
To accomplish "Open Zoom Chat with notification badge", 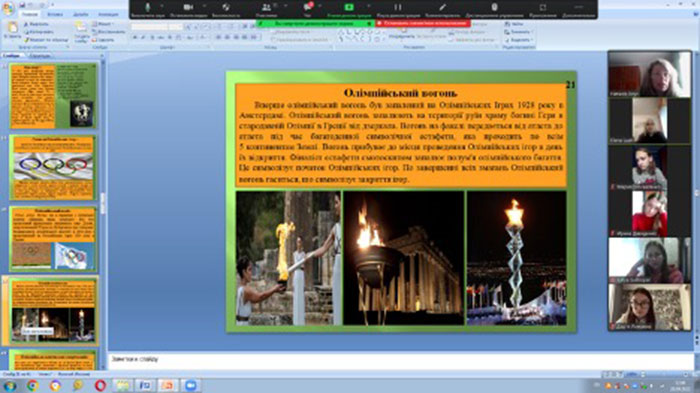I will [x=308, y=8].
